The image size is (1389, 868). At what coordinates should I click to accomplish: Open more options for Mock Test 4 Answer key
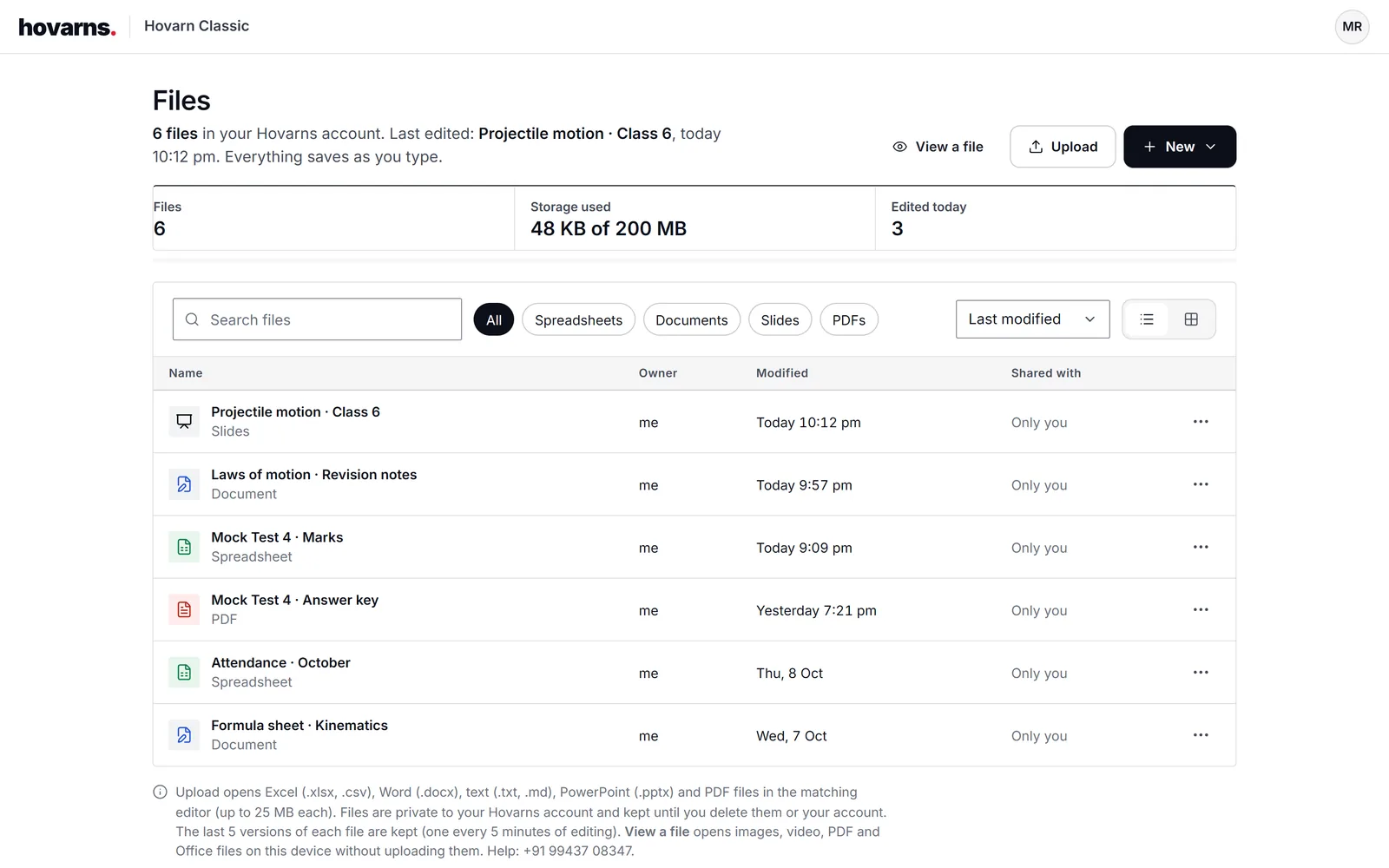[1201, 609]
